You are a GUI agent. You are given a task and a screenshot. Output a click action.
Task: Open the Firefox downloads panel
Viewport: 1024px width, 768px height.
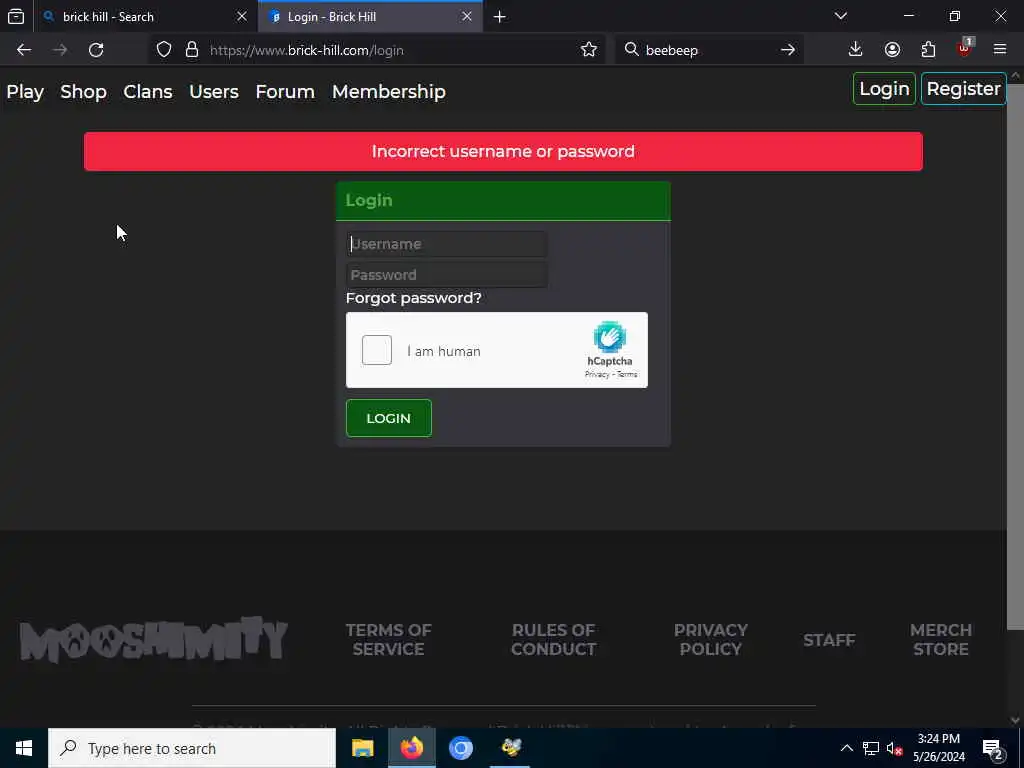click(855, 50)
